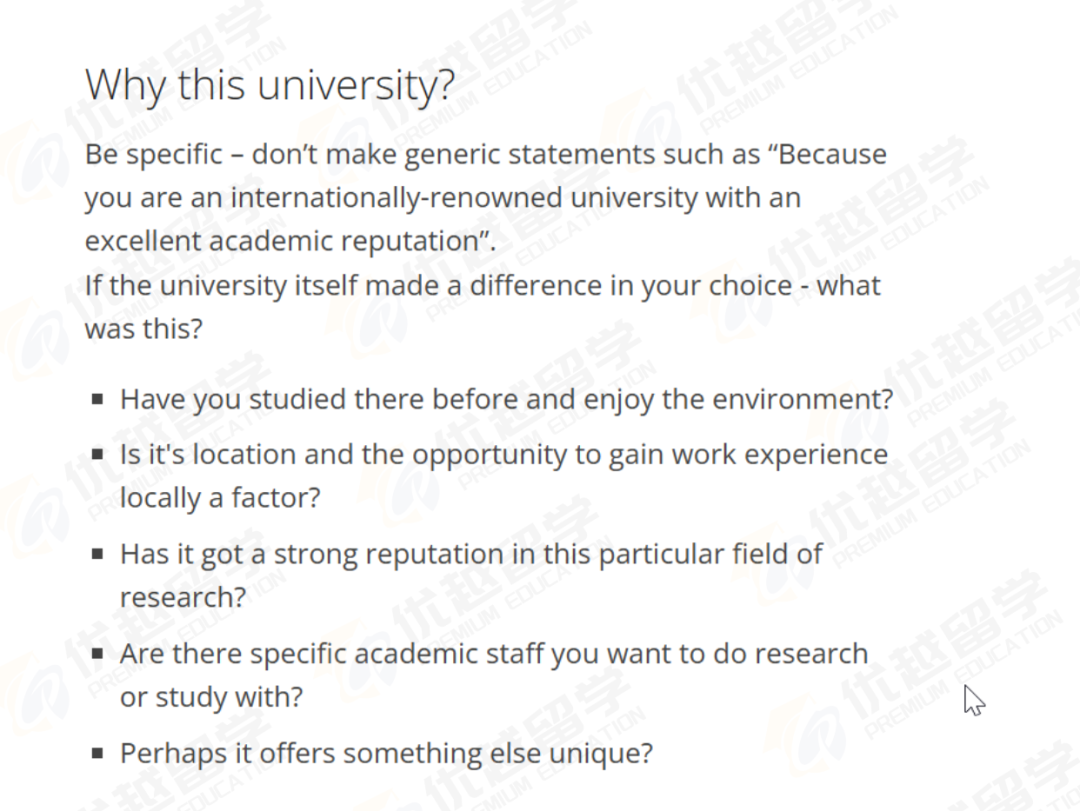Image resolution: width=1080 pixels, height=811 pixels.
Task: Click the 'locally a factor?' line
Action: pos(220,497)
